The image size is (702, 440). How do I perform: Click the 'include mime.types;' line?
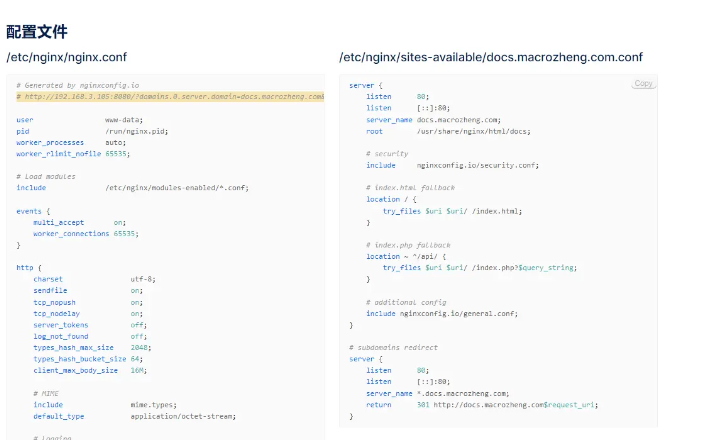105,405
